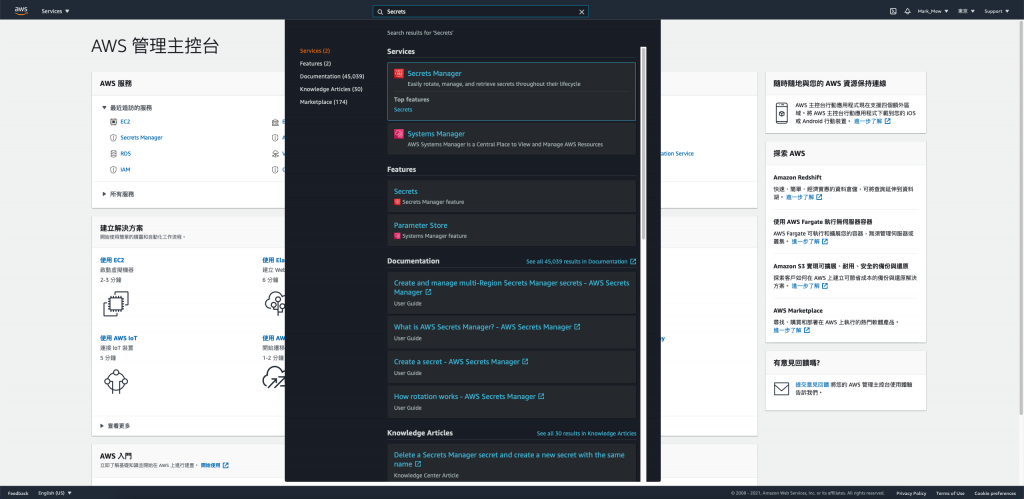Click the envelope feedback icon
The image size is (1024, 499).
coord(781,389)
